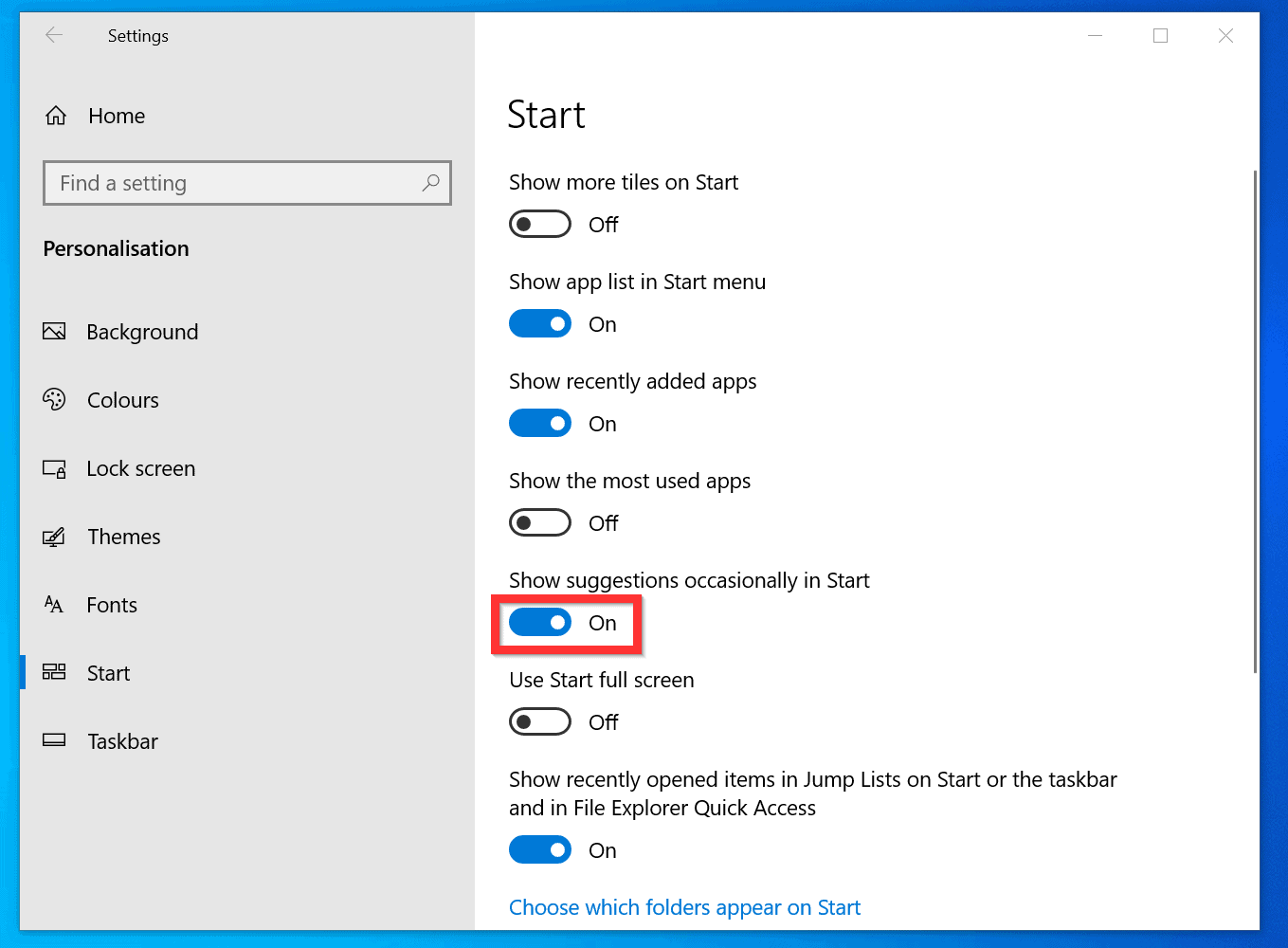Click the Show more tiles on Start label
Viewport: 1288px width, 948px height.
[624, 182]
